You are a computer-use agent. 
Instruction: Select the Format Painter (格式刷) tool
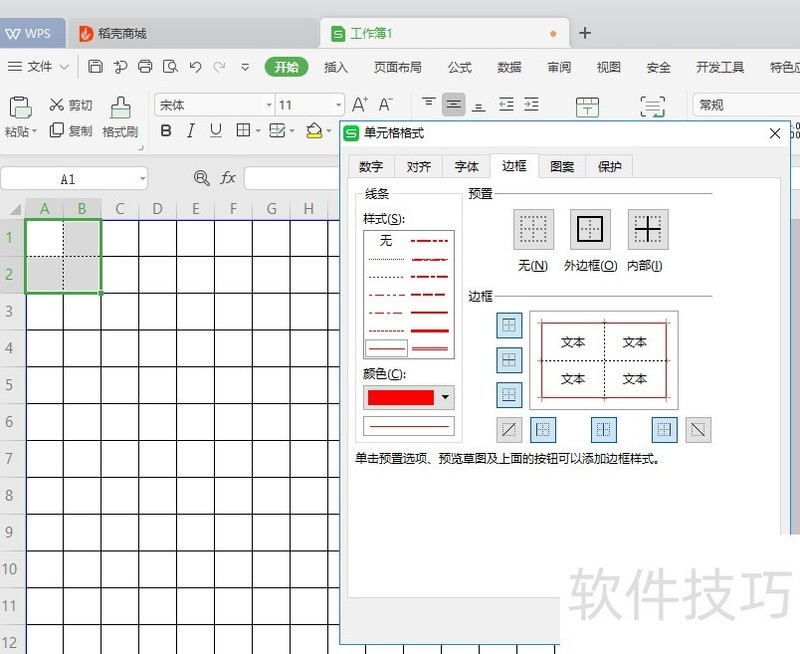click(120, 117)
